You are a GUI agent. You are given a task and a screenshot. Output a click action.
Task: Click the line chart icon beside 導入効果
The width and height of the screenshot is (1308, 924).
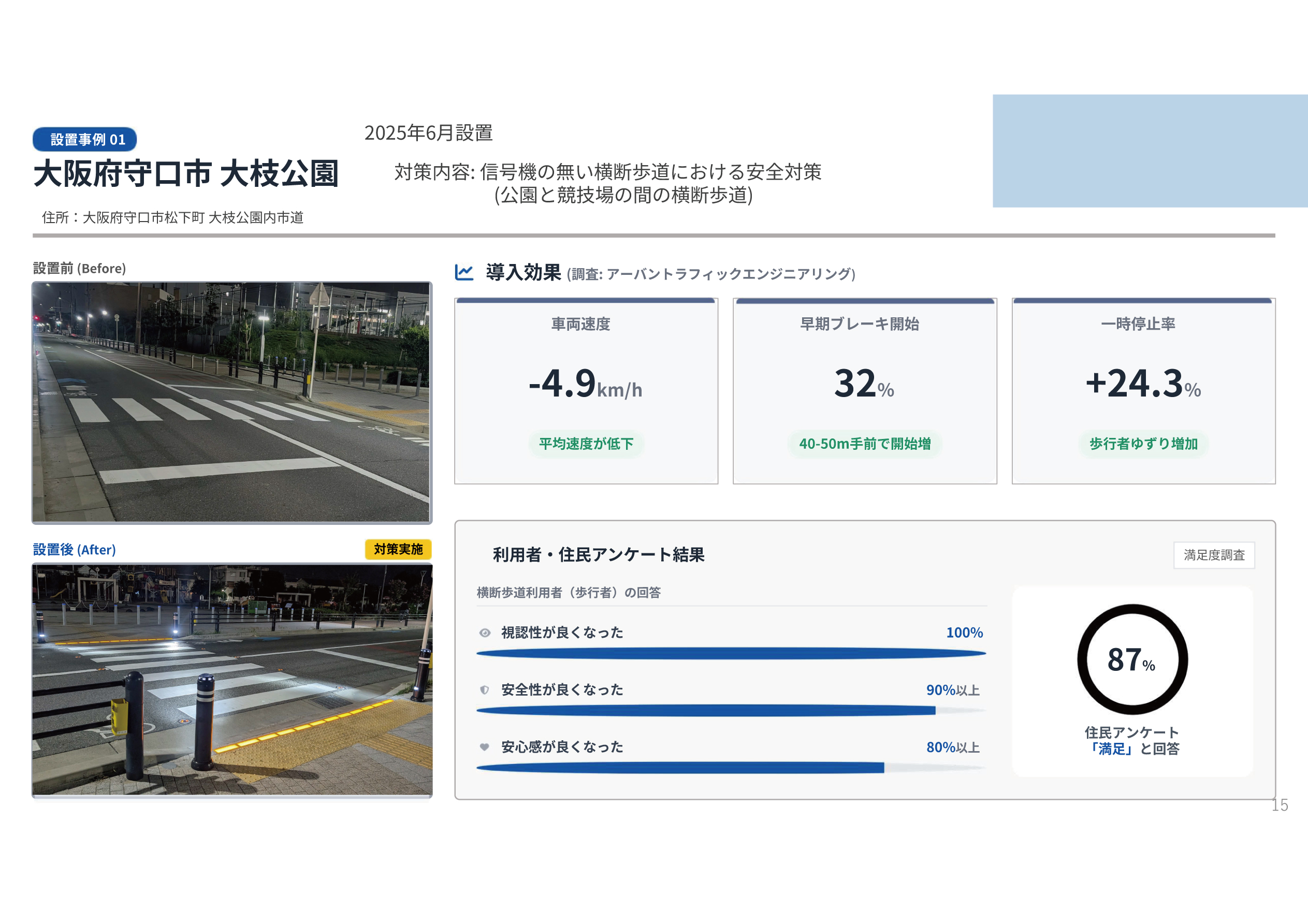point(464,272)
